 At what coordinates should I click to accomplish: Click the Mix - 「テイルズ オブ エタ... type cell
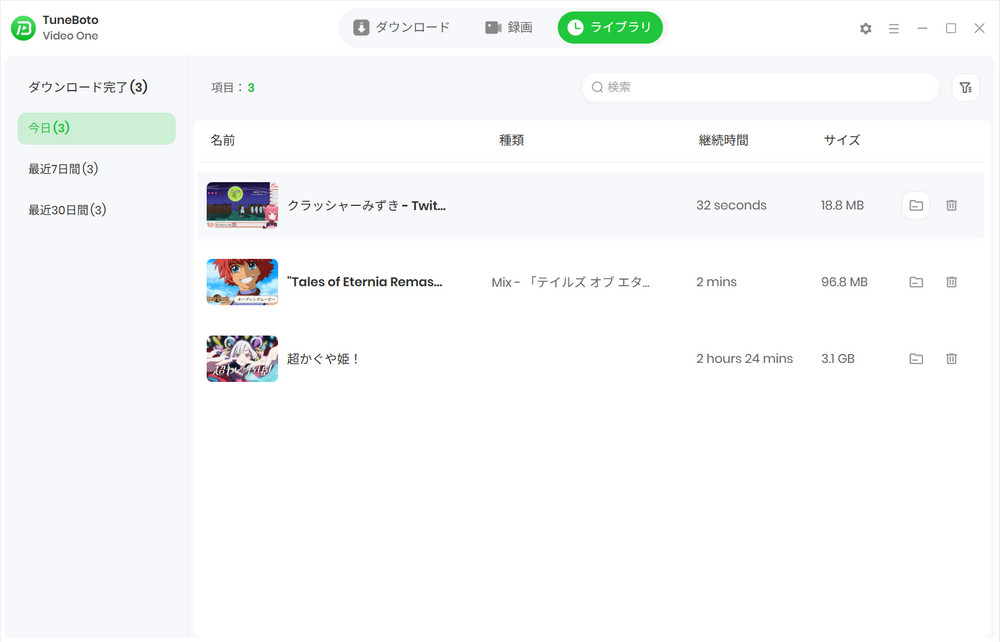click(x=571, y=282)
